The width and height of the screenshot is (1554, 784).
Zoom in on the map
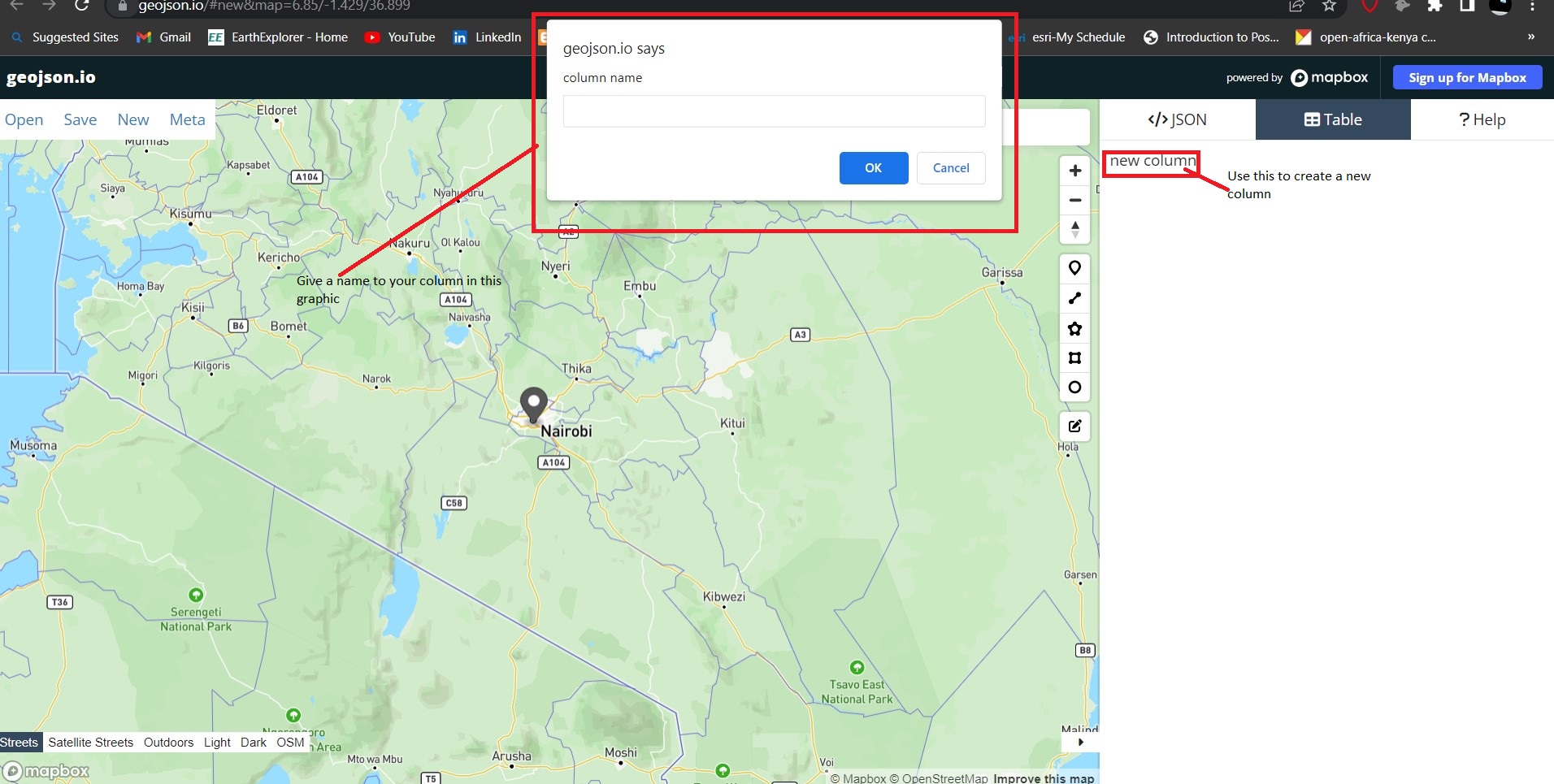tap(1074, 171)
